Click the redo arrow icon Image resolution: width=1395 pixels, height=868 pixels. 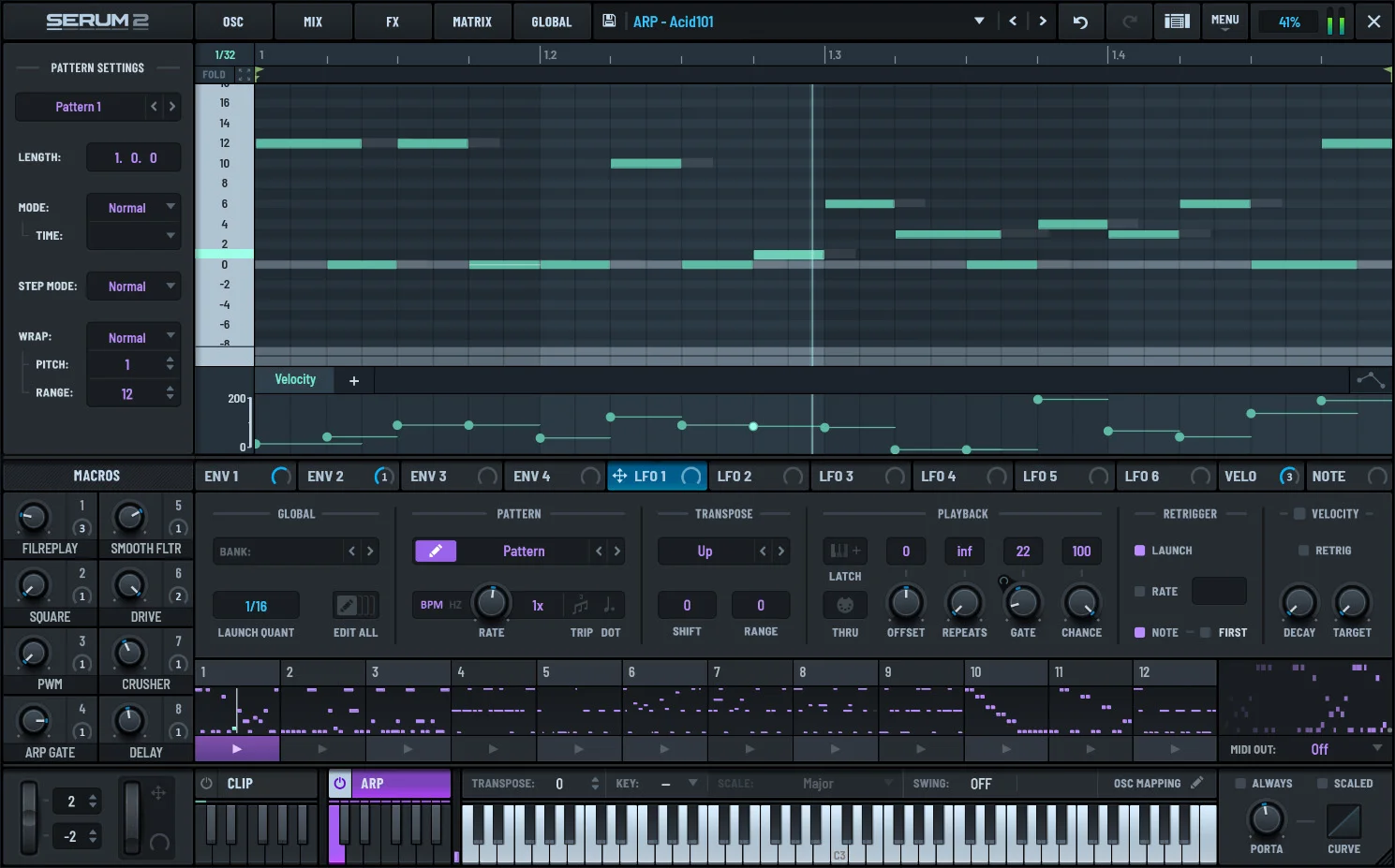pyautogui.click(x=1129, y=22)
